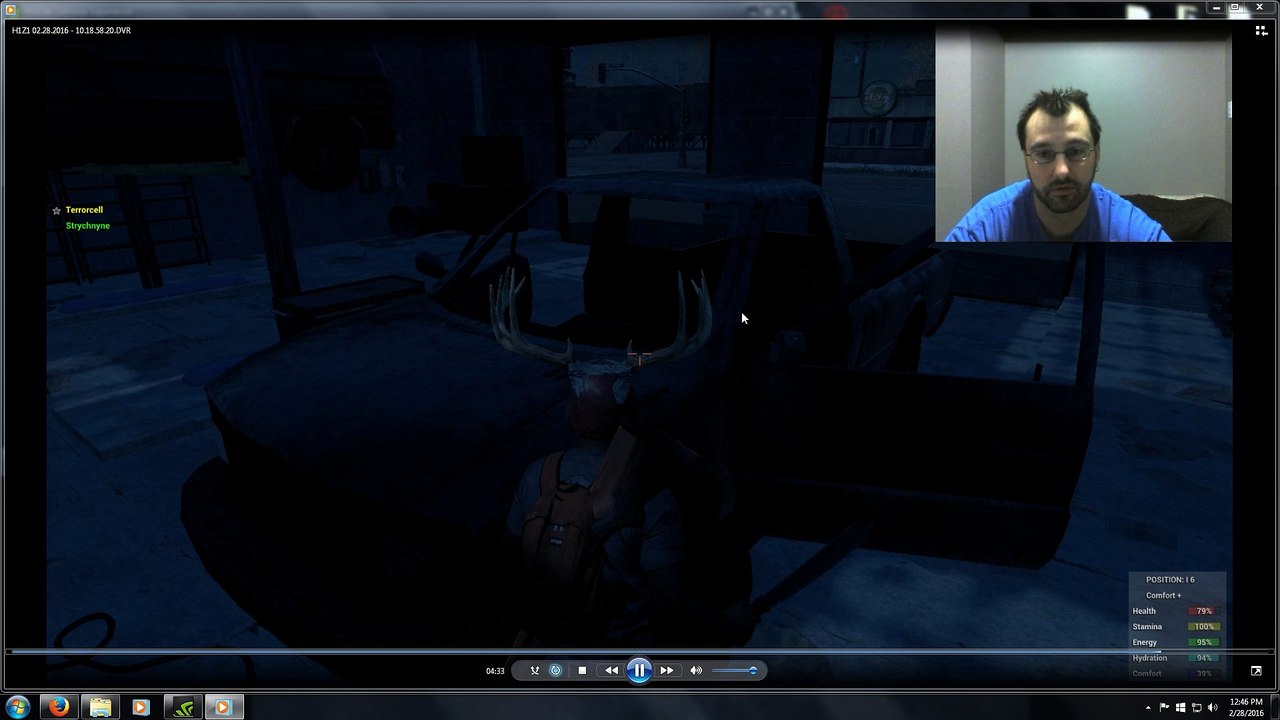Select active Windows Media Player taskbar button

click(x=223, y=707)
